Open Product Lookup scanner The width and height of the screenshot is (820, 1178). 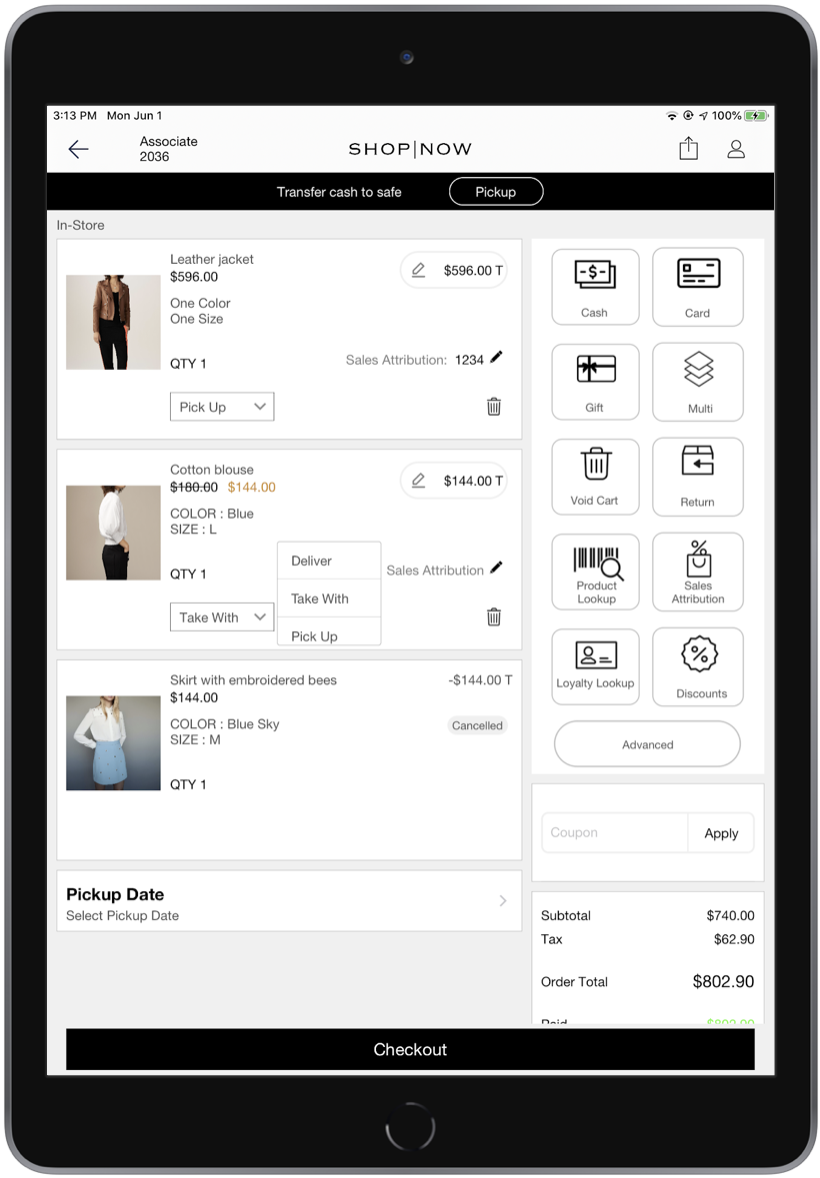click(595, 572)
